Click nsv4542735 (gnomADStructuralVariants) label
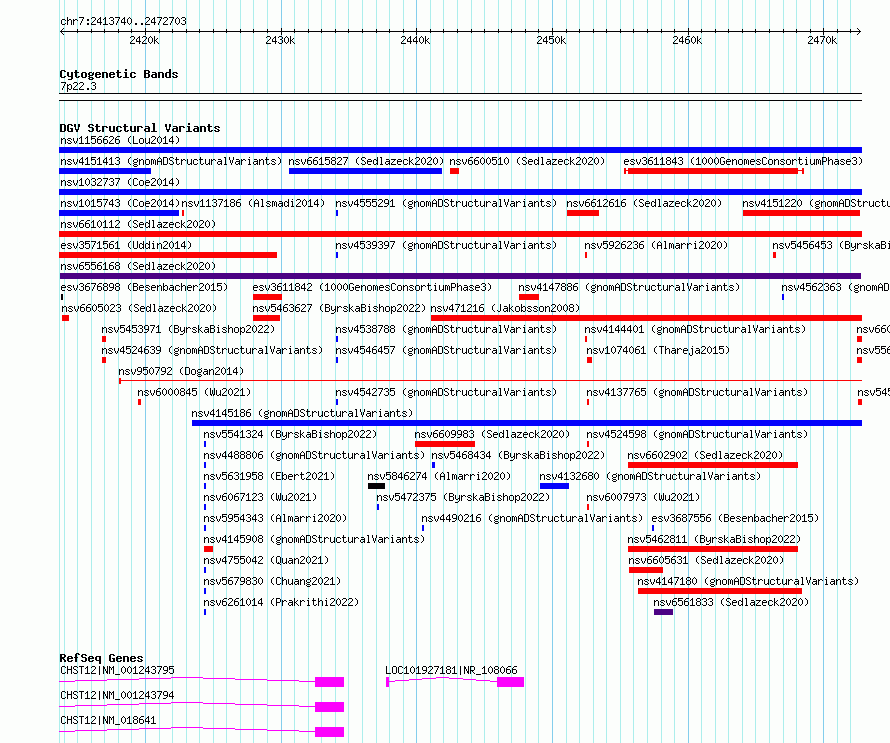The width and height of the screenshot is (890, 743). pos(446,392)
